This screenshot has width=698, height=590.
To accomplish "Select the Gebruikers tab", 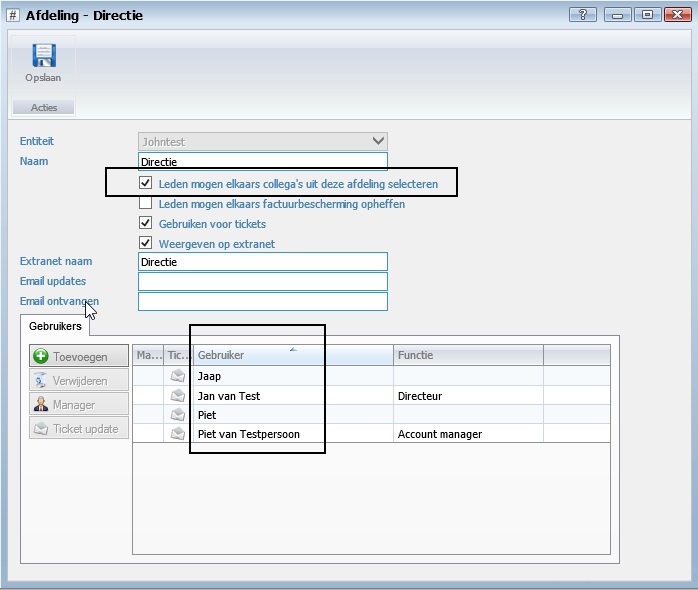I will tap(54, 326).
